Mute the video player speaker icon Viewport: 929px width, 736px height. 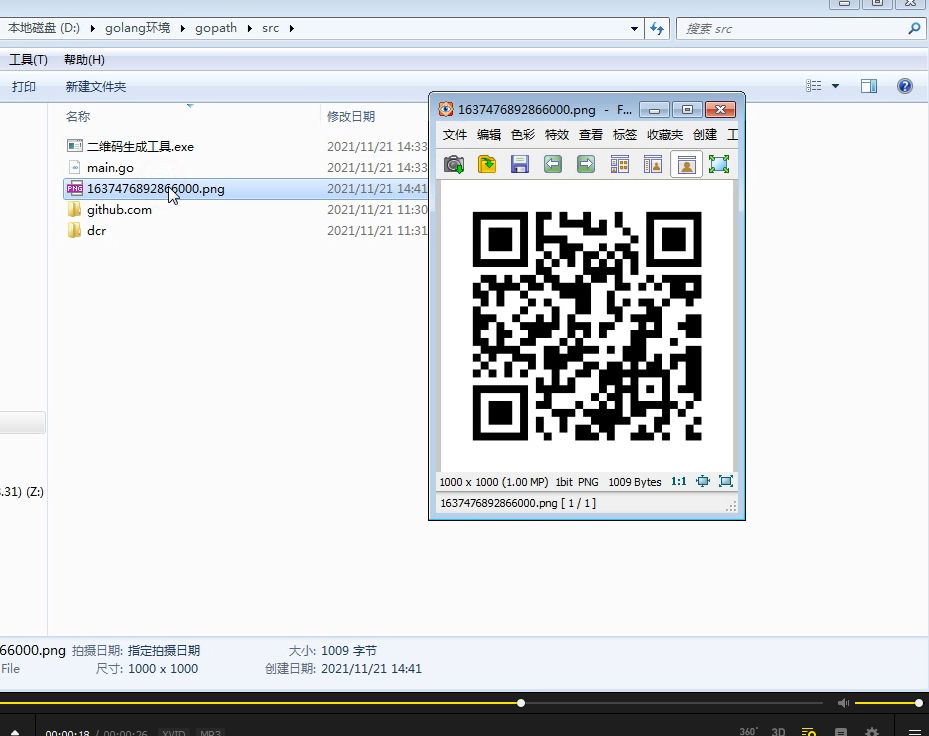(843, 703)
